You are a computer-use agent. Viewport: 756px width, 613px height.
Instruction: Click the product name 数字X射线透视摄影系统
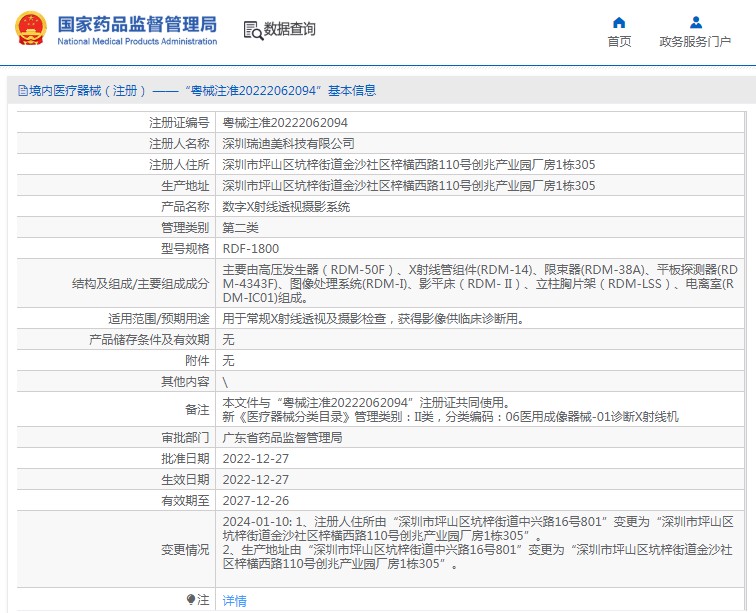[x=286, y=207]
